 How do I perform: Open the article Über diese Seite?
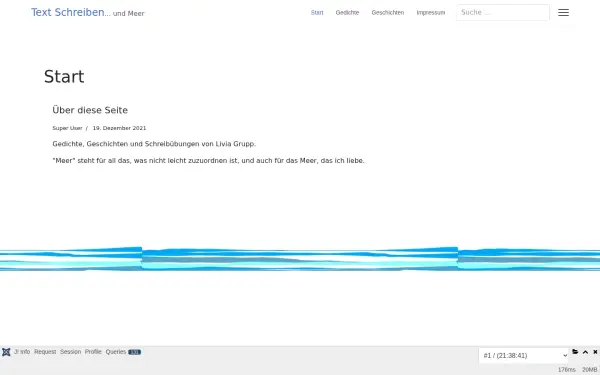click(90, 110)
